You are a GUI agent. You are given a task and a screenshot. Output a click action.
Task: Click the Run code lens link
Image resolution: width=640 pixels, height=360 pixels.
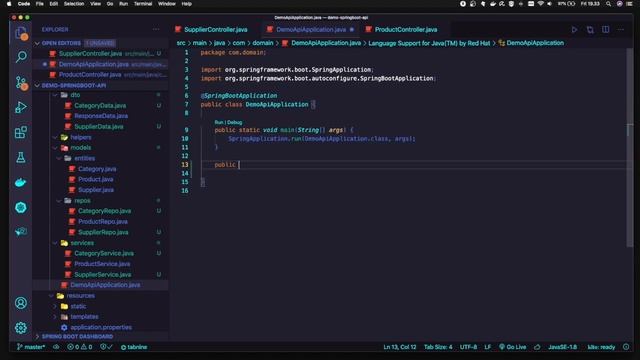[x=219, y=122]
